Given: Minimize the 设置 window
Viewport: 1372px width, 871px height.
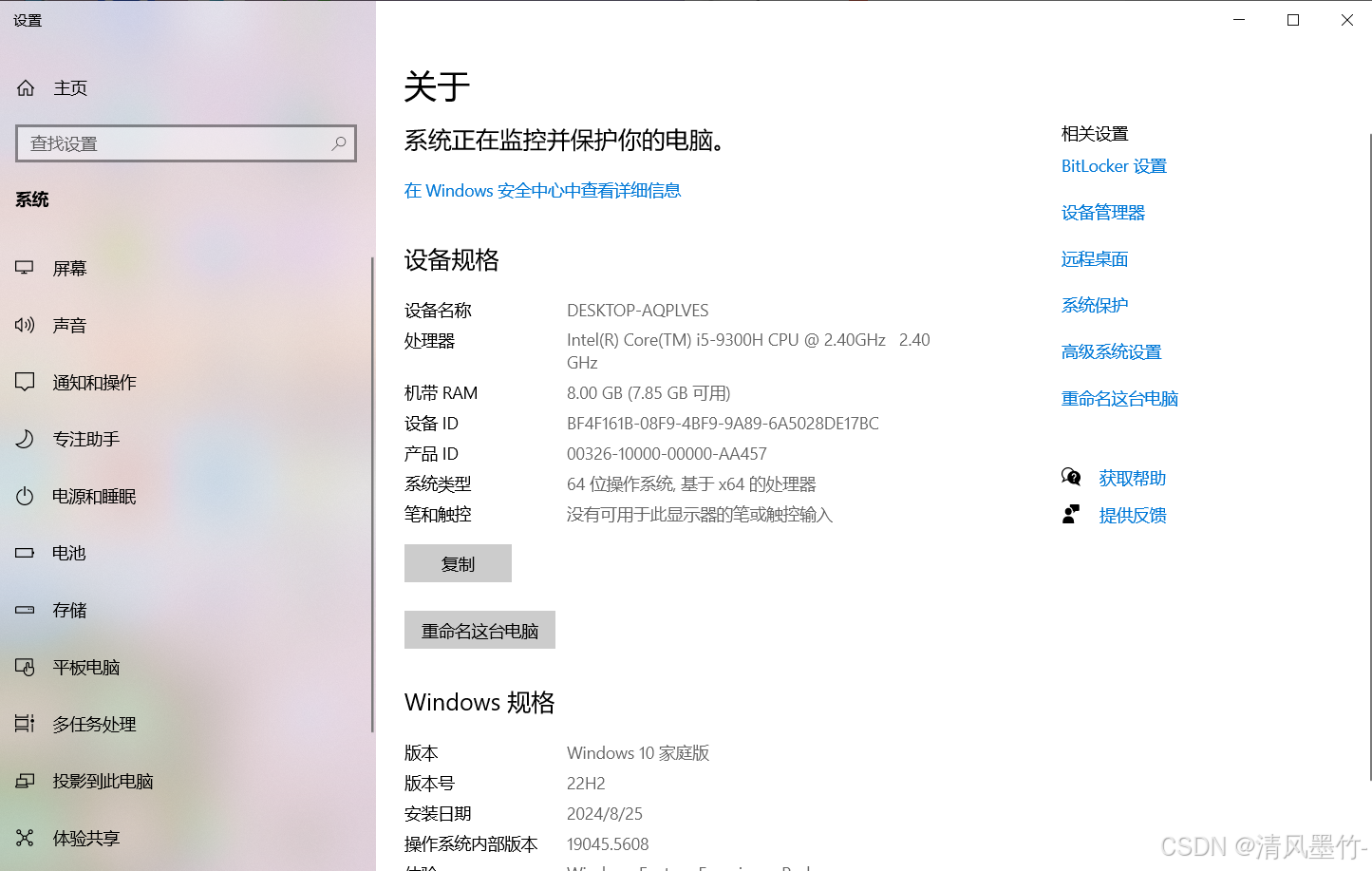Looking at the screenshot, I should click(x=1239, y=20).
